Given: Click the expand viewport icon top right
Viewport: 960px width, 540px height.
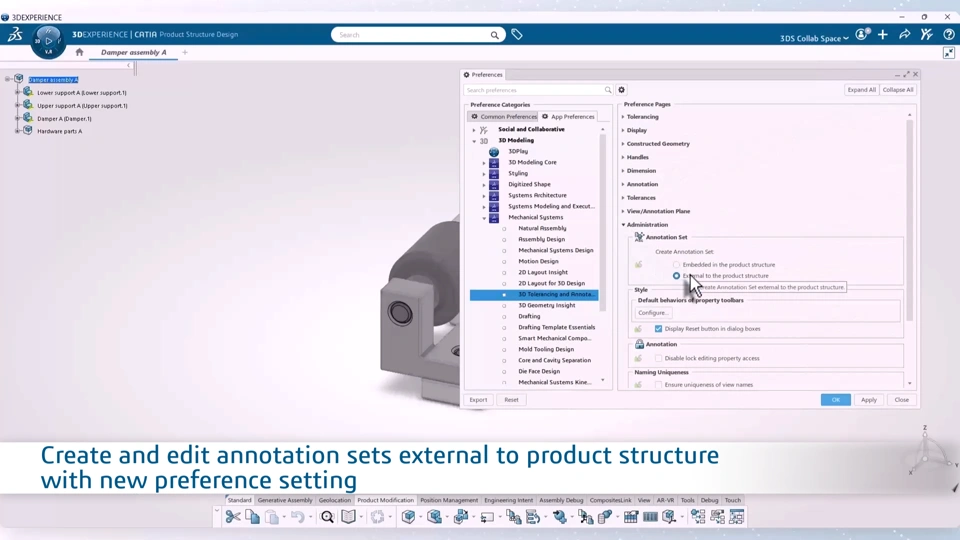Looking at the screenshot, I should click(x=948, y=53).
